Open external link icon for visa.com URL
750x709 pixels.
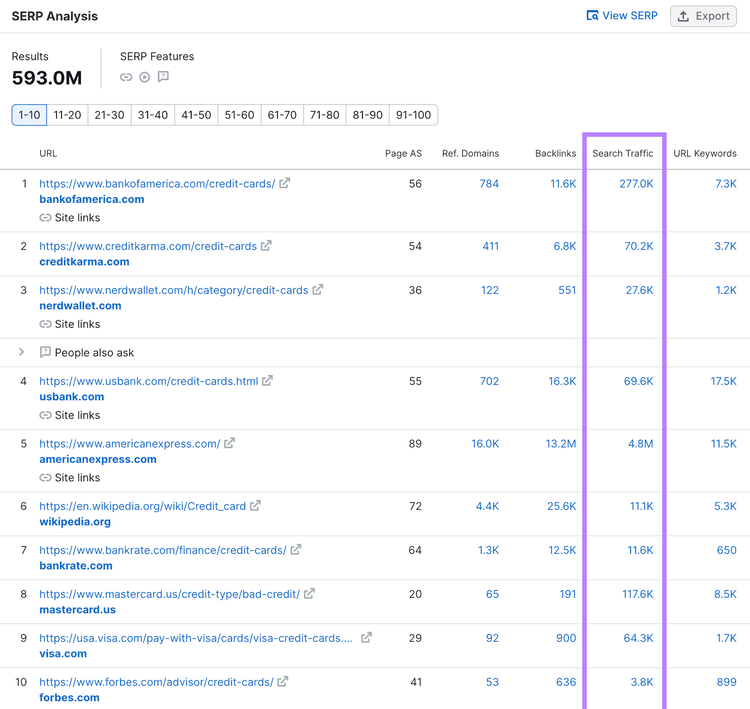tap(366, 638)
